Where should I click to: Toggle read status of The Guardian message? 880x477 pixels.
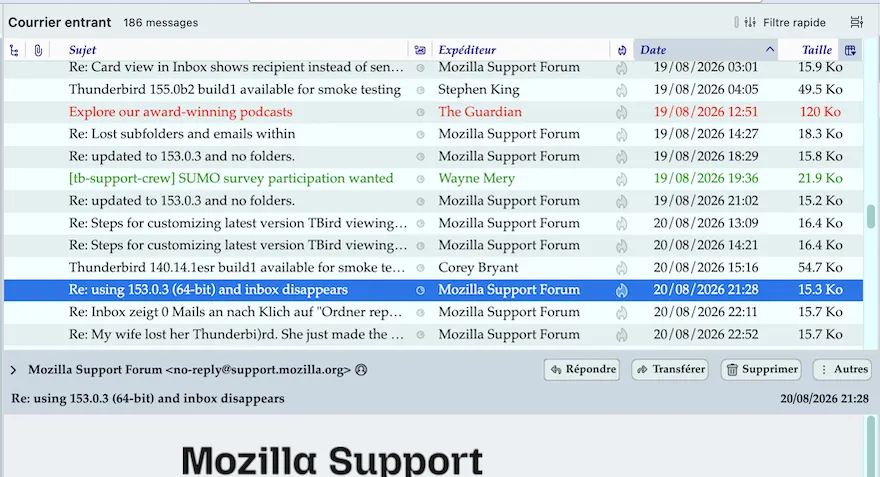(x=420, y=112)
